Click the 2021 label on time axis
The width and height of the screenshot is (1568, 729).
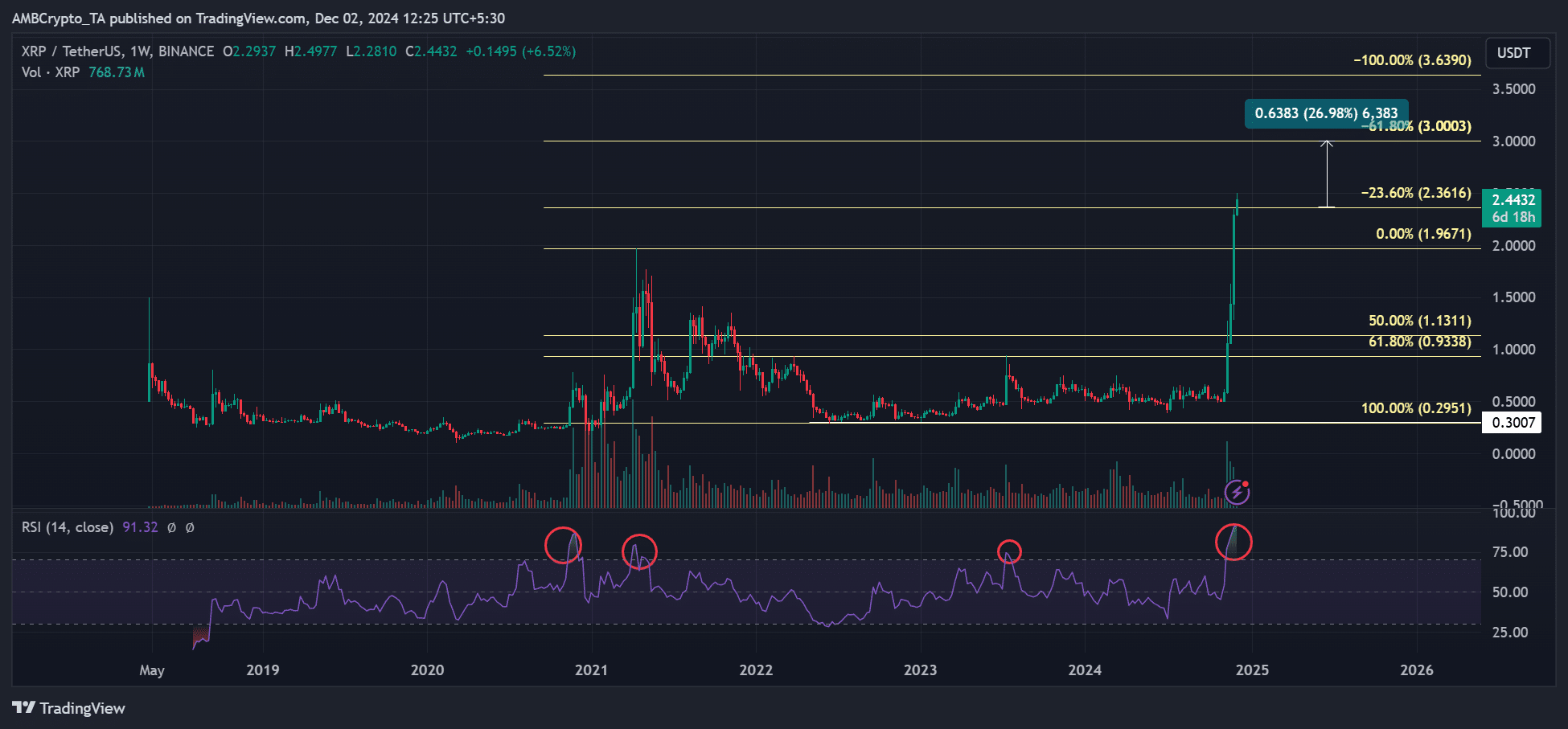[591, 670]
